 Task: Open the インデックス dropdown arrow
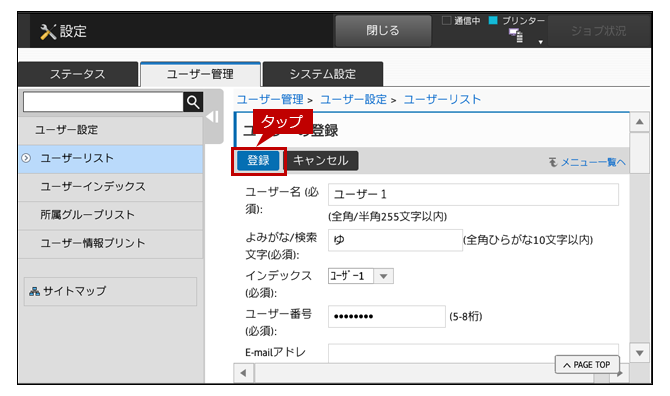point(383,276)
